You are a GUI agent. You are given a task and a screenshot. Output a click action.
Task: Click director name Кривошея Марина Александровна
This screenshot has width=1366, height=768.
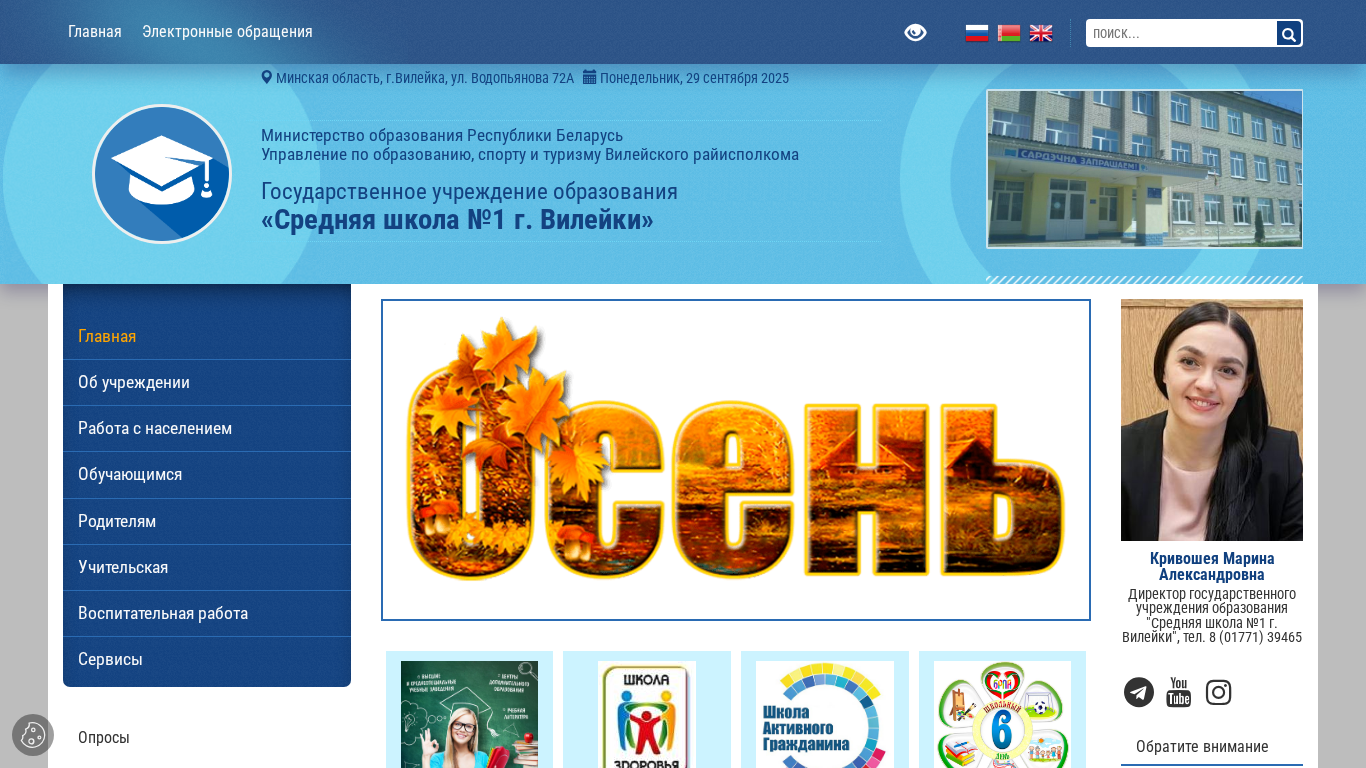[1212, 566]
